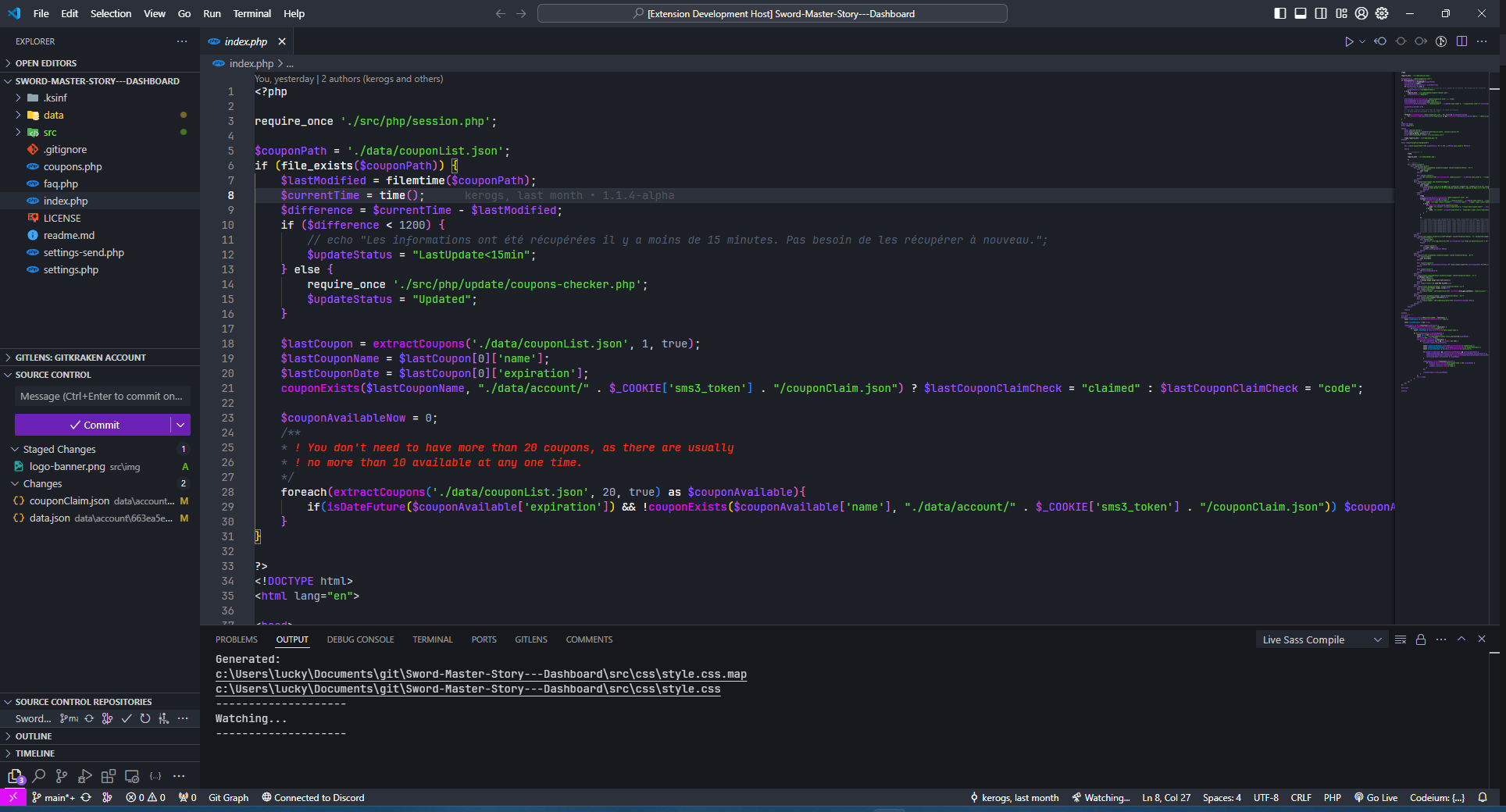
Task: Customize editor layout icon
Action: point(1341,13)
